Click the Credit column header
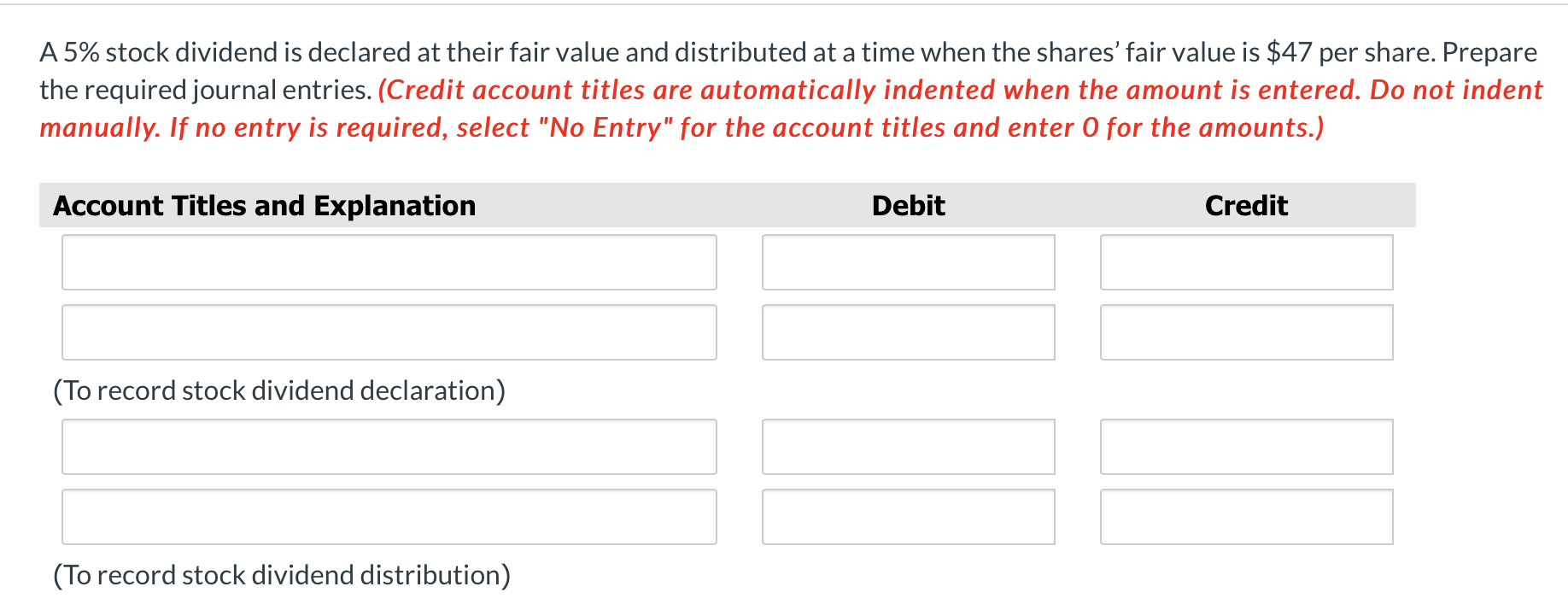The height and width of the screenshot is (610, 1568). coord(1246,205)
